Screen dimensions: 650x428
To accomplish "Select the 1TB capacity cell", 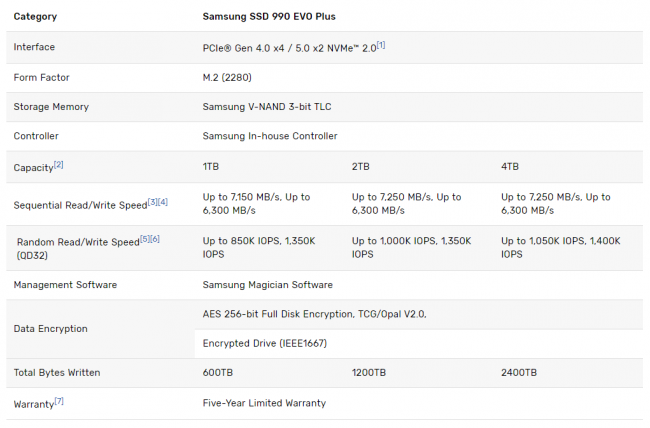I will point(213,166).
